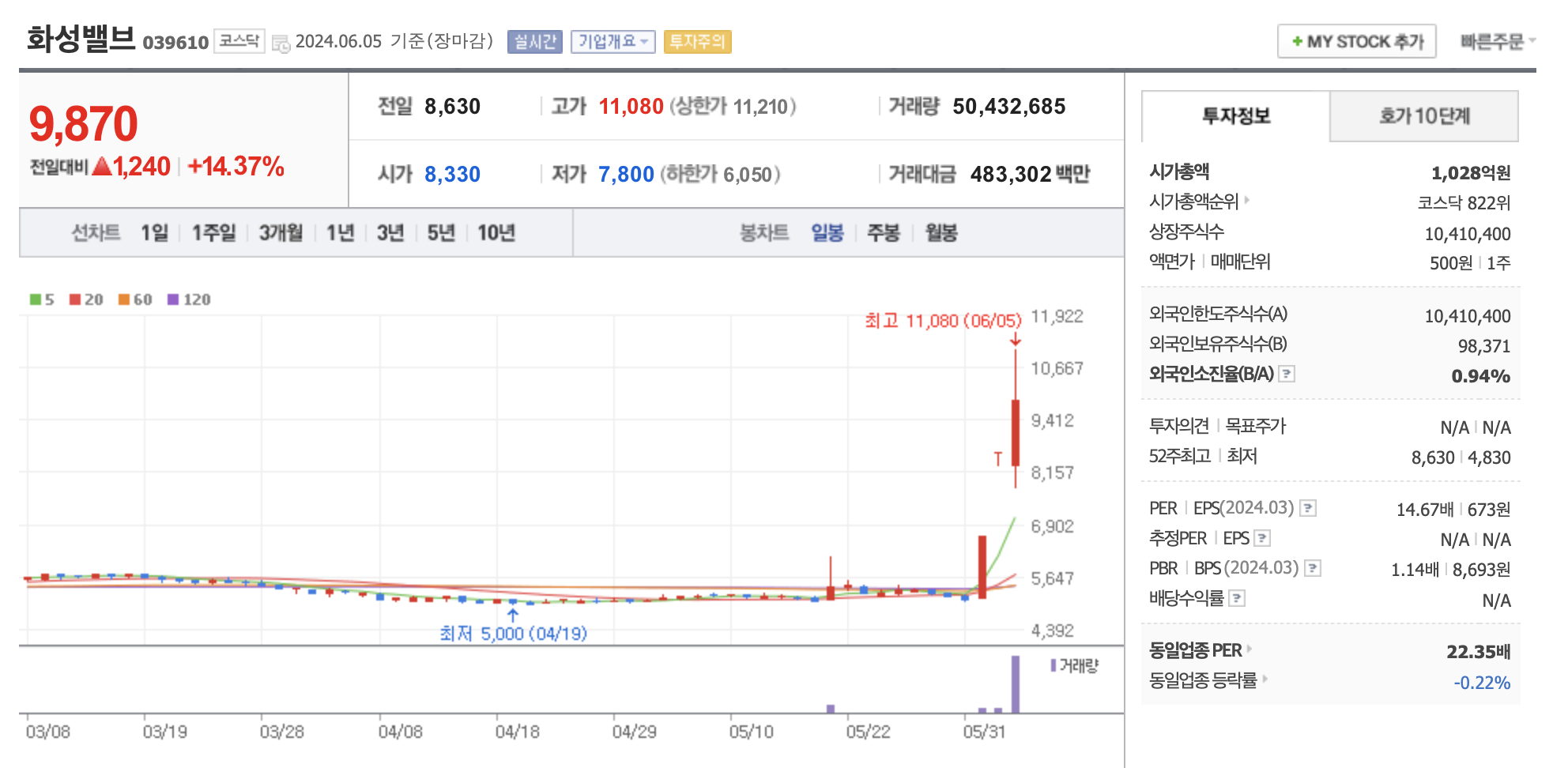Select the 10년 line chart period

[x=496, y=233]
